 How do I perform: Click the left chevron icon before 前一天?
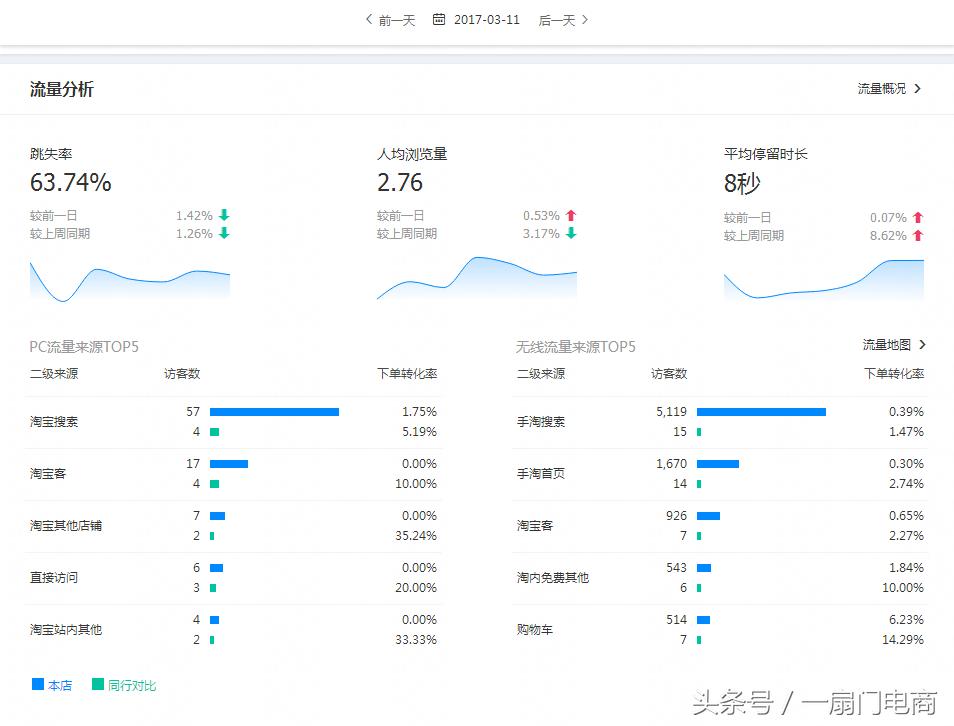tap(367, 19)
